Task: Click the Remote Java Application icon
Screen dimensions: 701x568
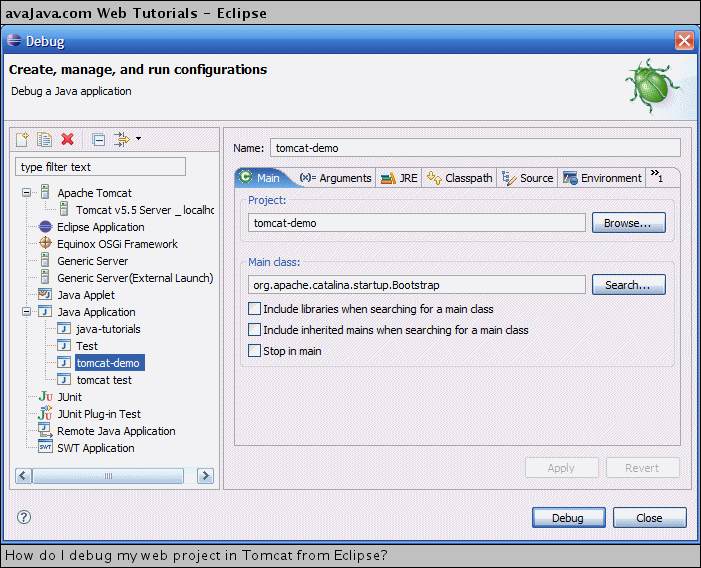Action: click(x=45, y=430)
